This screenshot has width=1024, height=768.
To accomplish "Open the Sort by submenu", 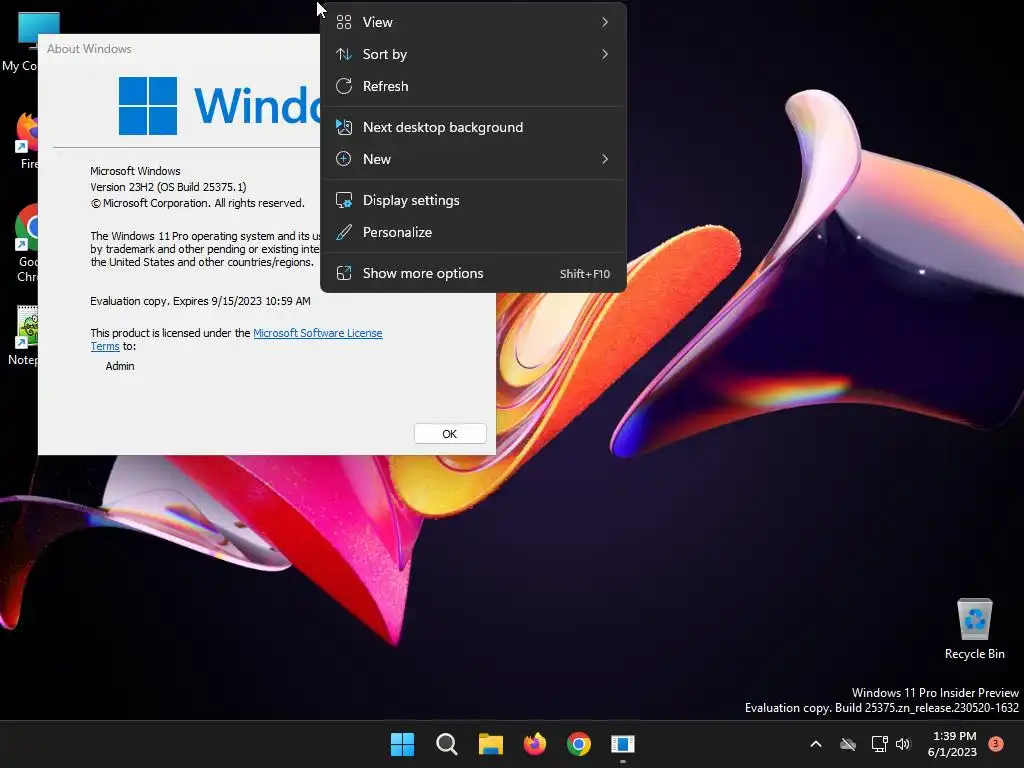I will pos(473,54).
